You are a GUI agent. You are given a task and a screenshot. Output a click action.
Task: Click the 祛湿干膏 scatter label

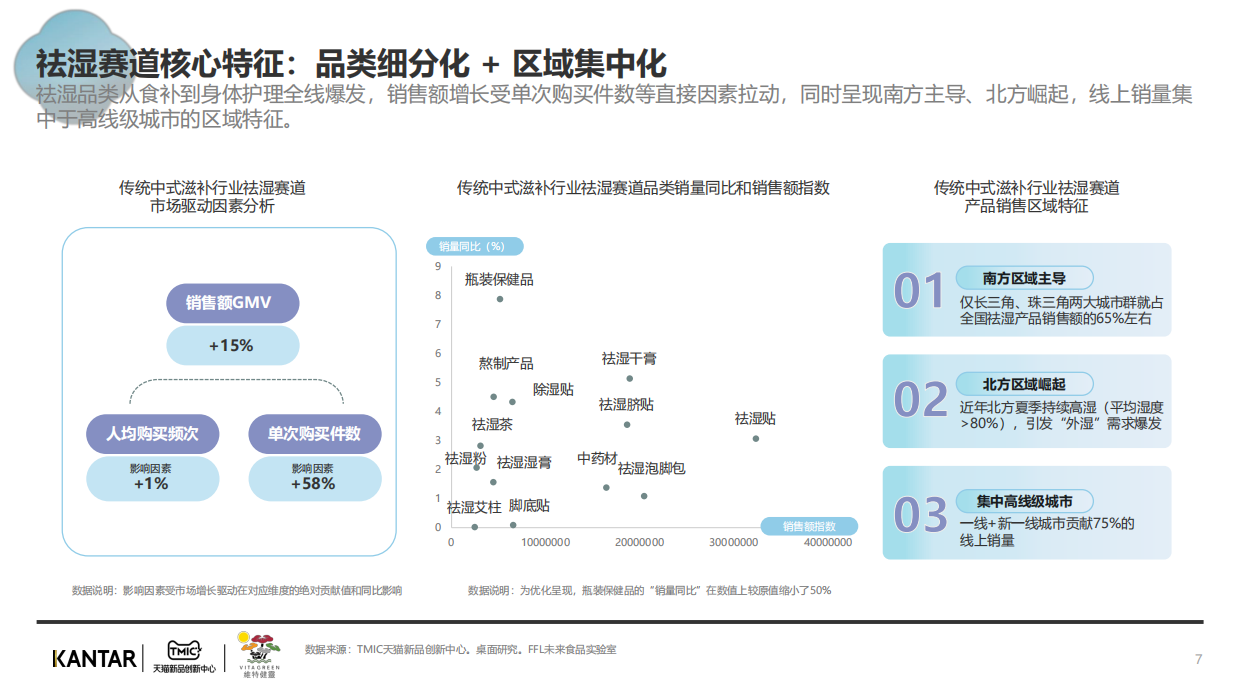pos(629,358)
